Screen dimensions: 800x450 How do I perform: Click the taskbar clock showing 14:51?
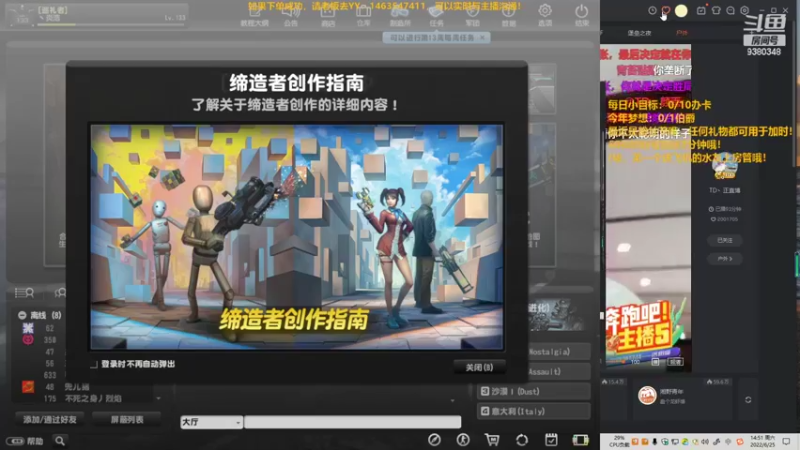pos(763,441)
